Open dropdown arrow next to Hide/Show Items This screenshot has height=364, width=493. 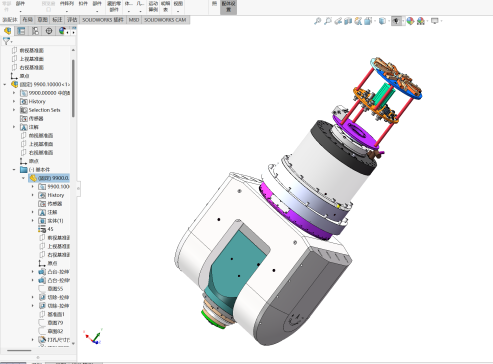click(x=403, y=21)
